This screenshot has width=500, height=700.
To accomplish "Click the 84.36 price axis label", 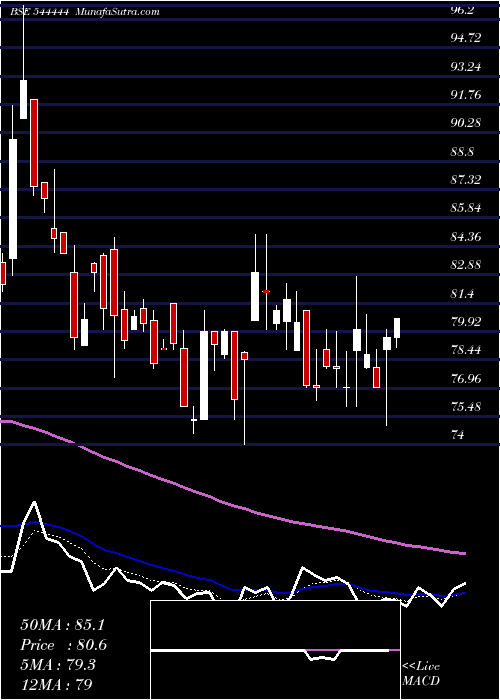I will pyautogui.click(x=465, y=237).
